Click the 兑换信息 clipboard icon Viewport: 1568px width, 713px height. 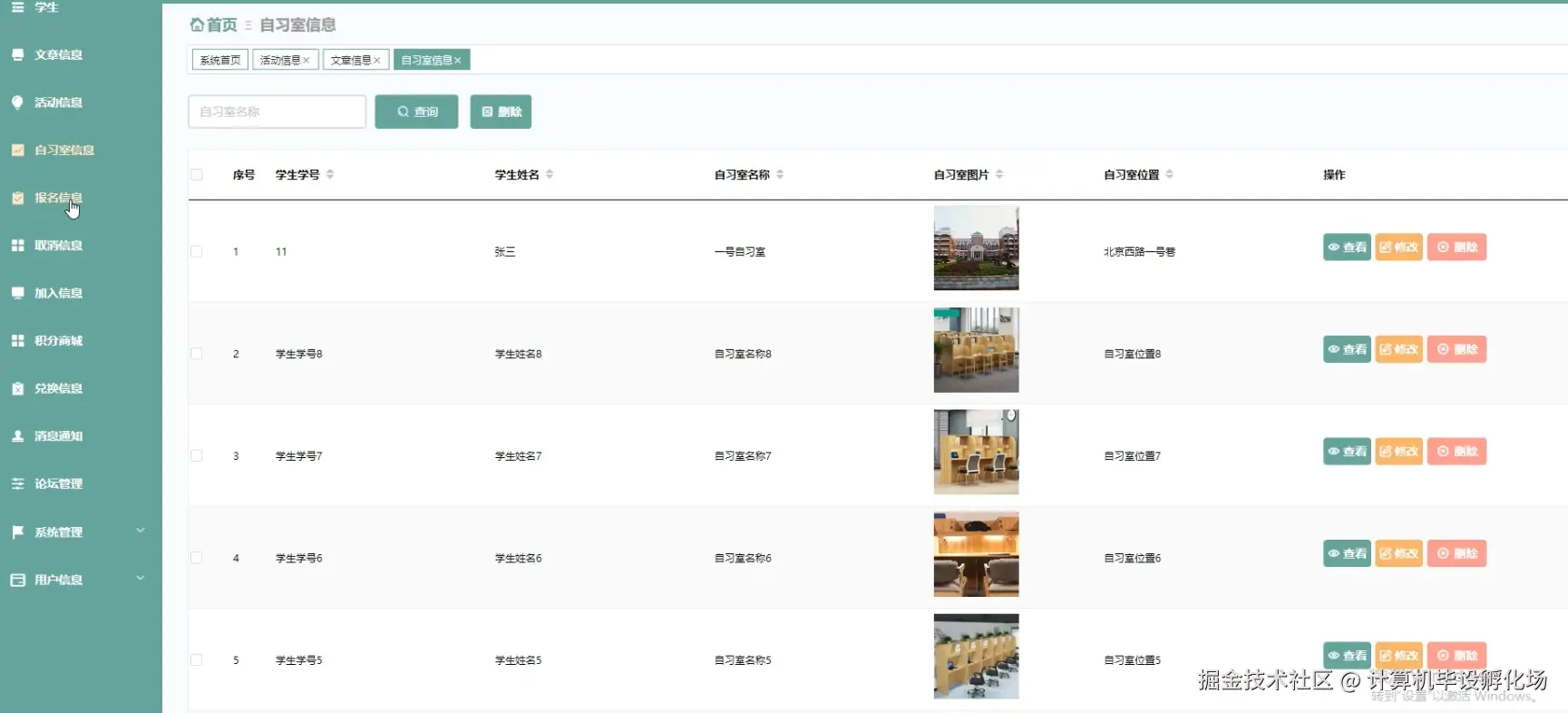click(x=17, y=388)
